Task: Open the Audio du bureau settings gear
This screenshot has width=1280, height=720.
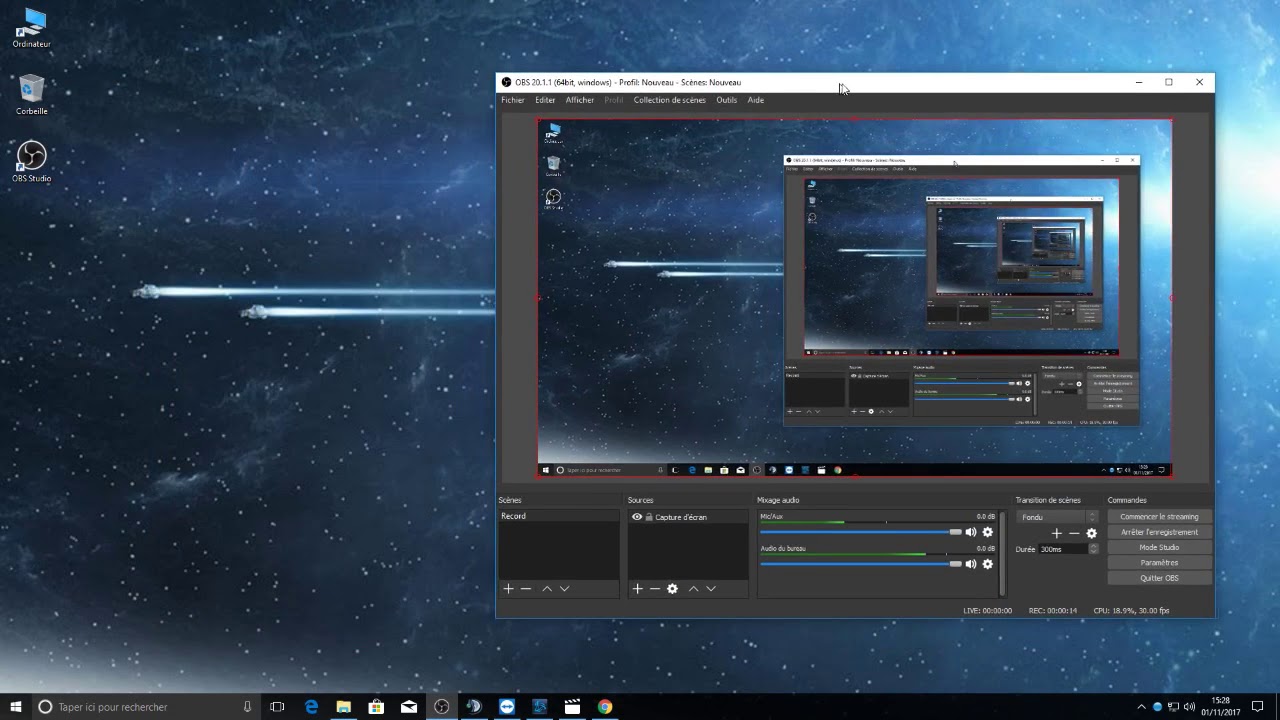Action: pyautogui.click(x=988, y=564)
